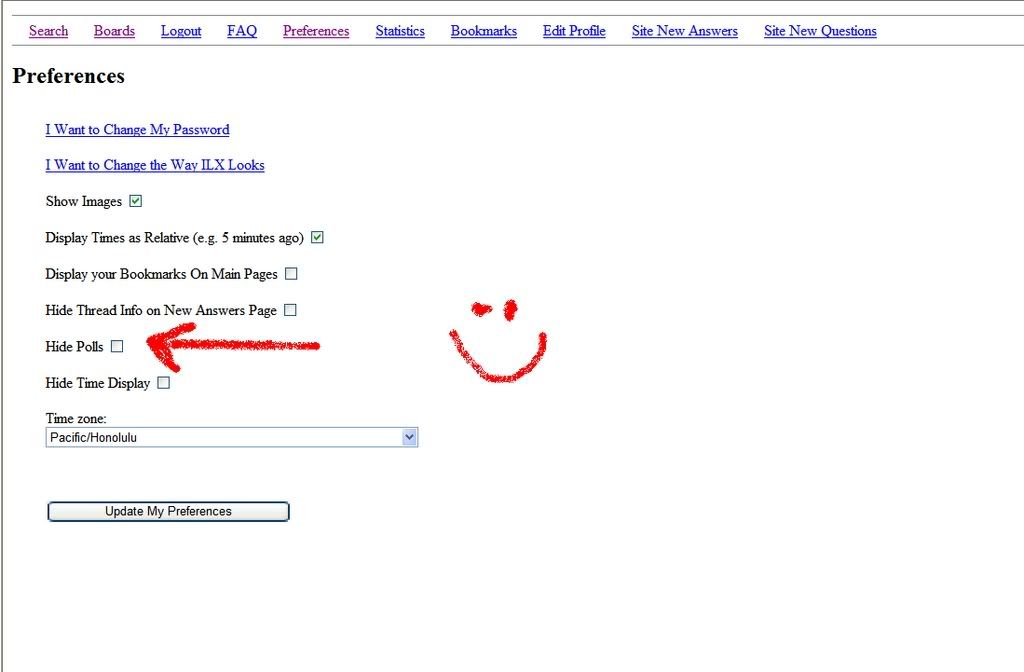Toggle Display Times as Relative checkbox

coord(318,238)
